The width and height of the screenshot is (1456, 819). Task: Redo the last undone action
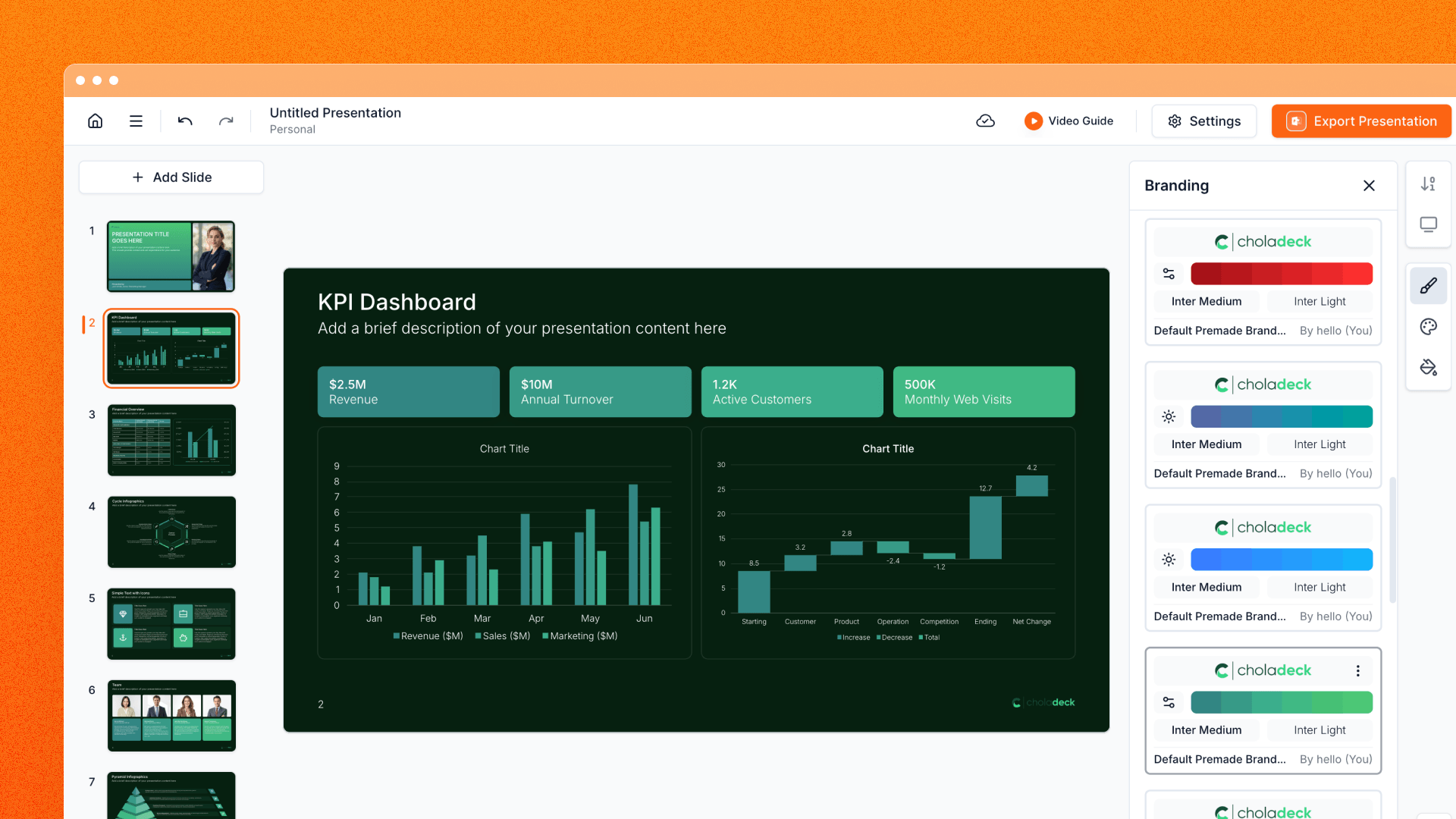click(226, 121)
